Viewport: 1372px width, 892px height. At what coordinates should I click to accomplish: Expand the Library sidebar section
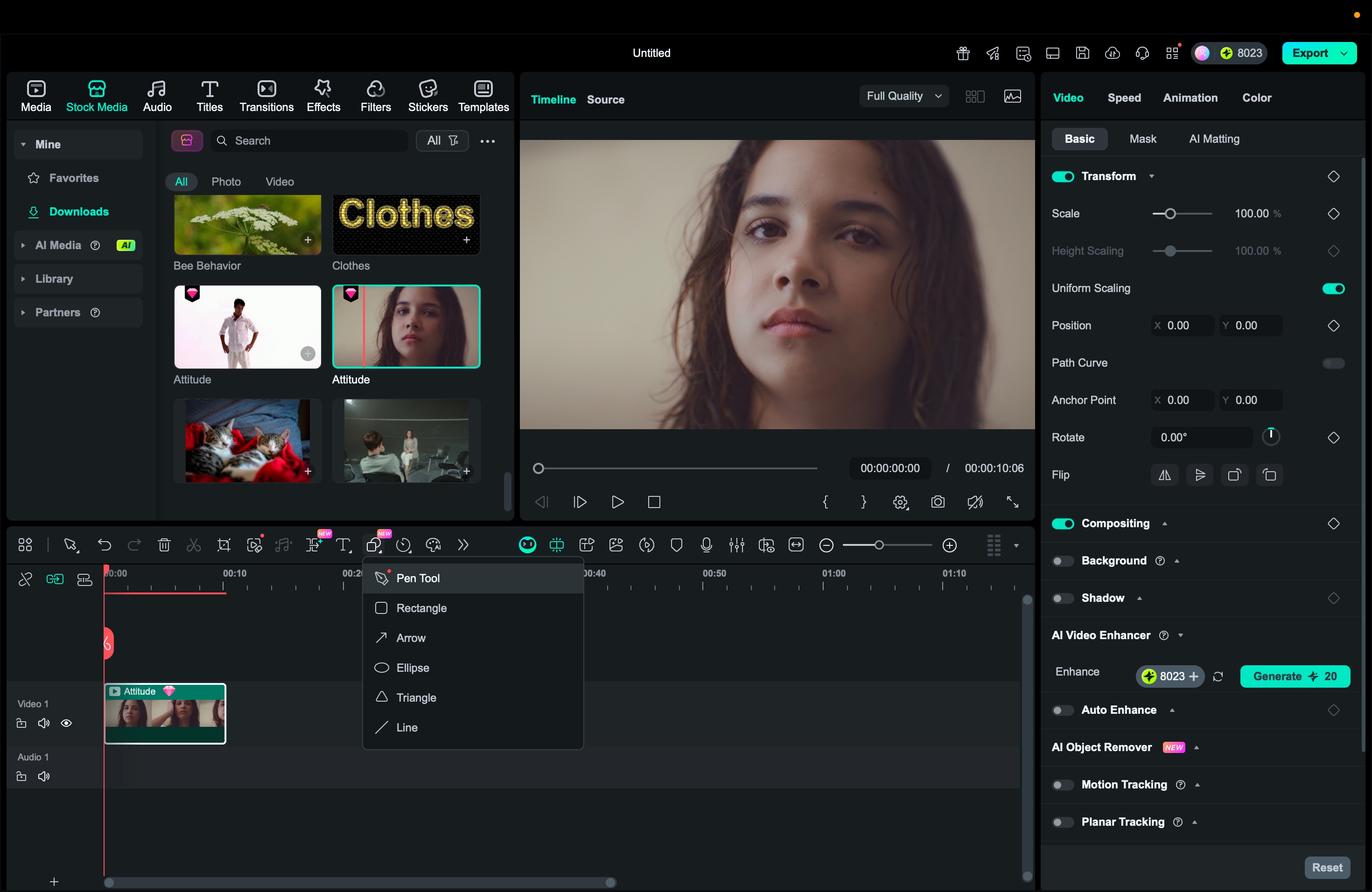[54, 279]
